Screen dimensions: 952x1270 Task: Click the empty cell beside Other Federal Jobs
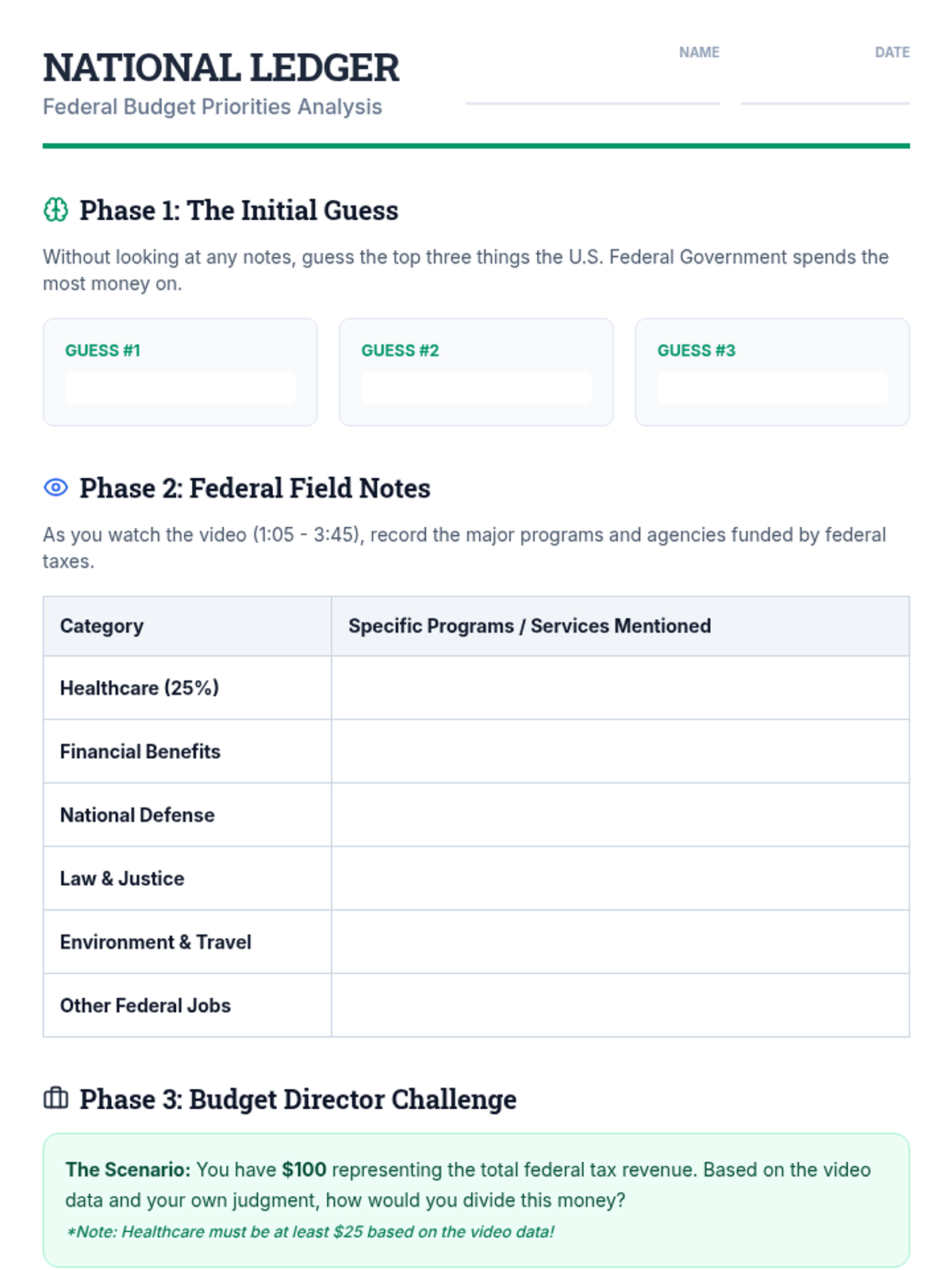click(x=620, y=1005)
